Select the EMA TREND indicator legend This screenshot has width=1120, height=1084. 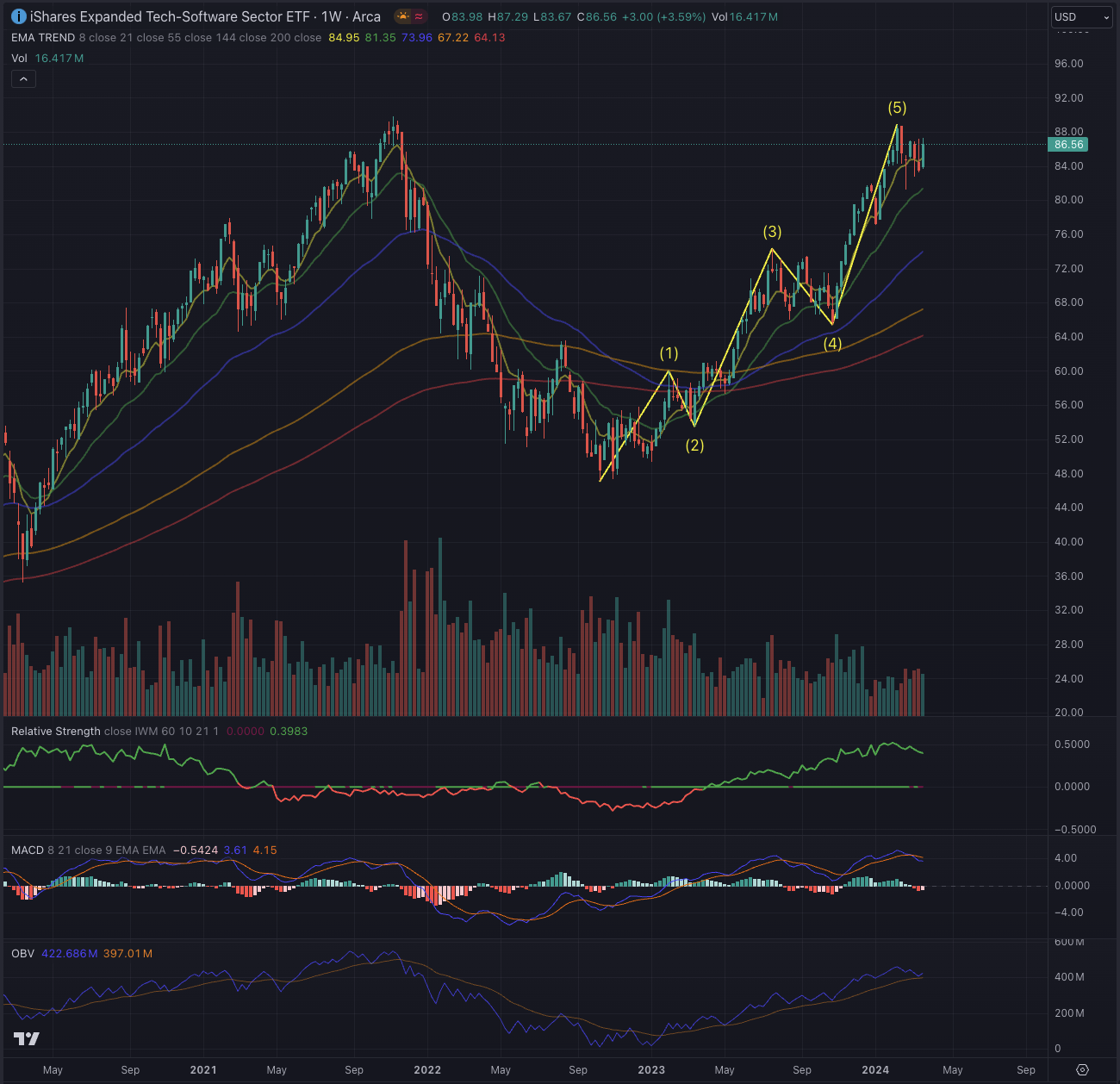[43, 38]
